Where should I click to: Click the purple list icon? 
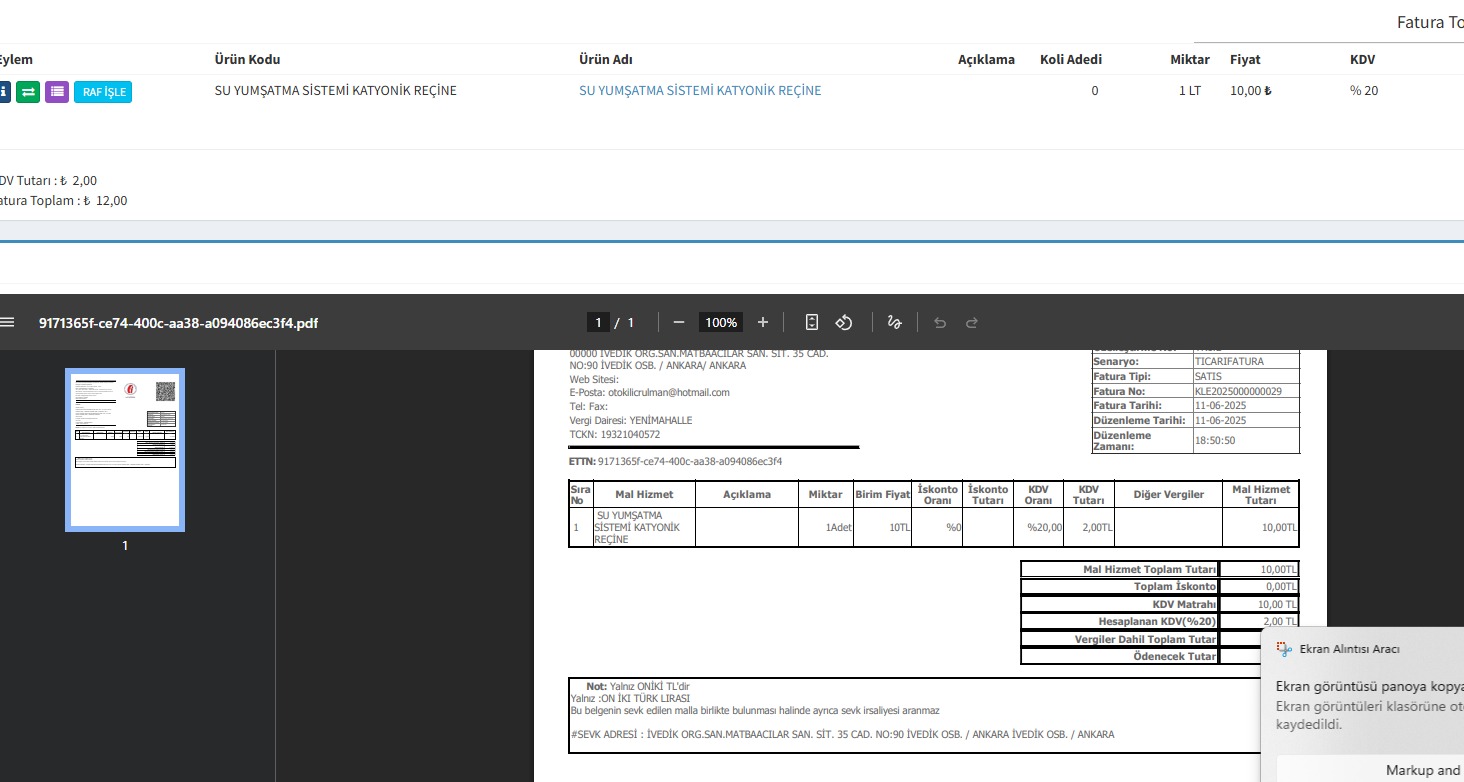pos(57,92)
